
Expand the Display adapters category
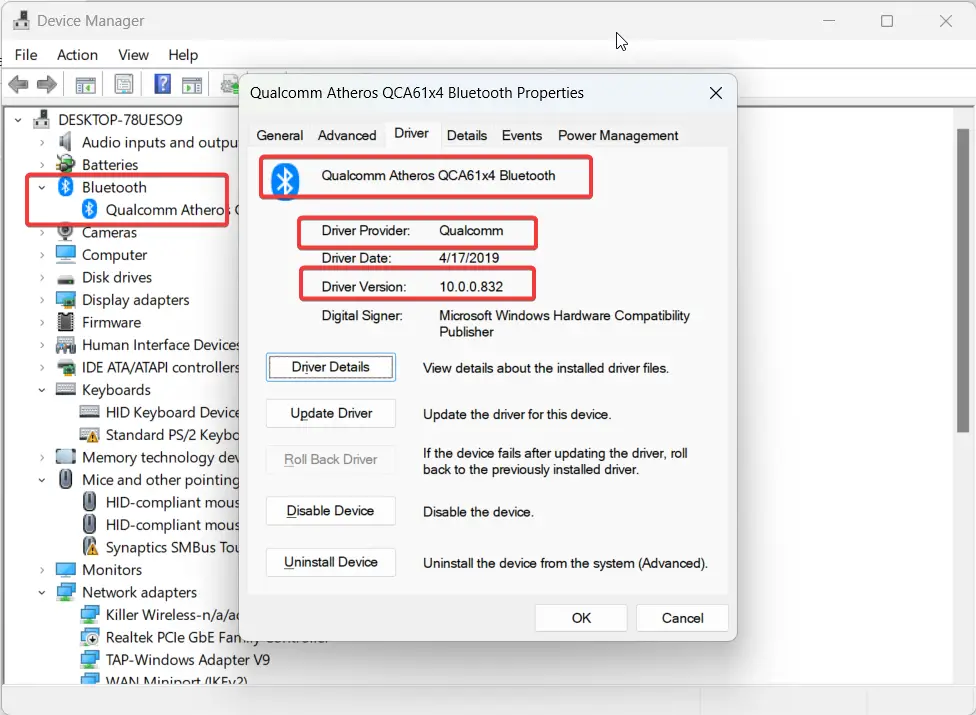pos(42,300)
